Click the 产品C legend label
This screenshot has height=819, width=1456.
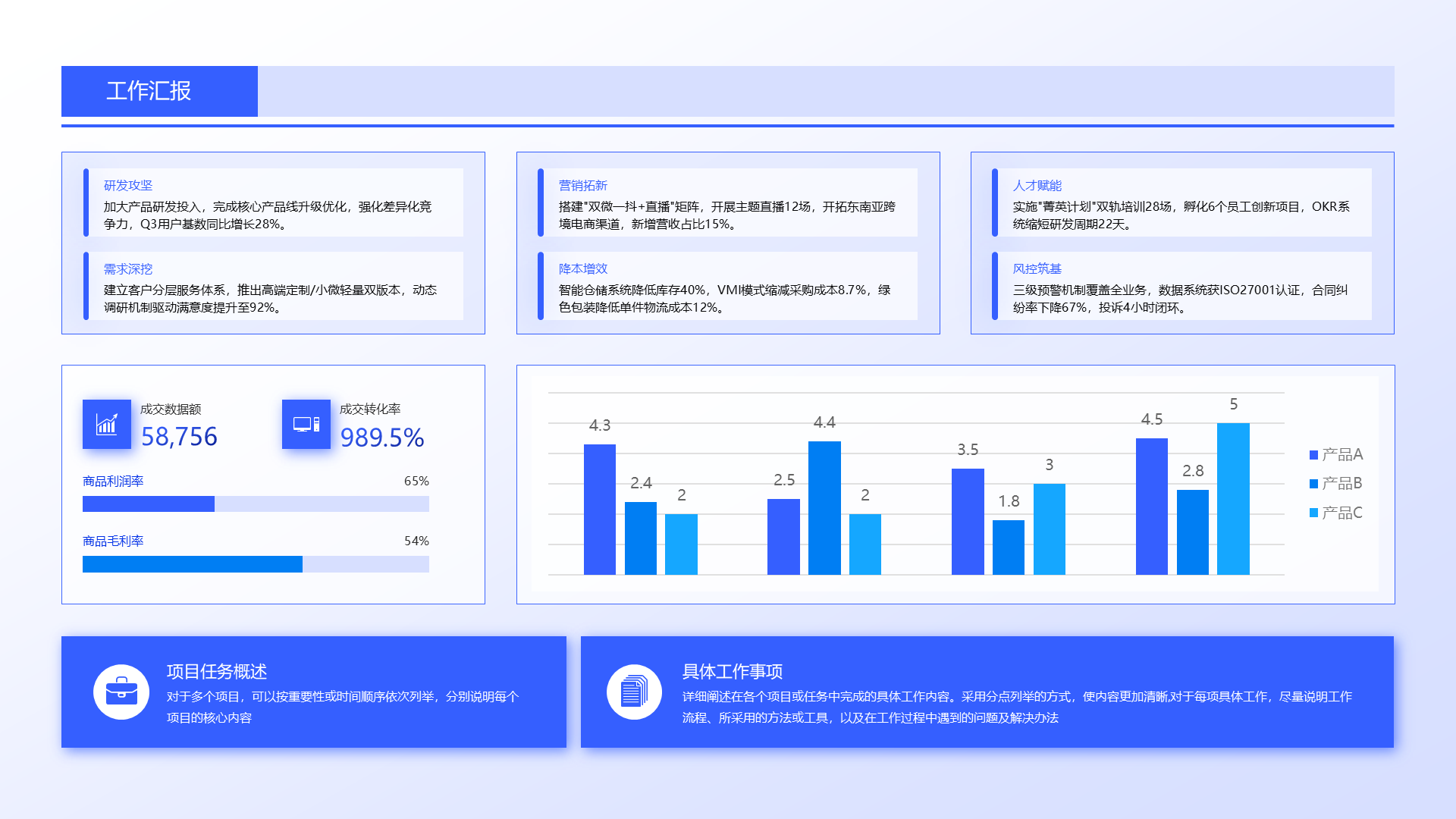[1342, 513]
